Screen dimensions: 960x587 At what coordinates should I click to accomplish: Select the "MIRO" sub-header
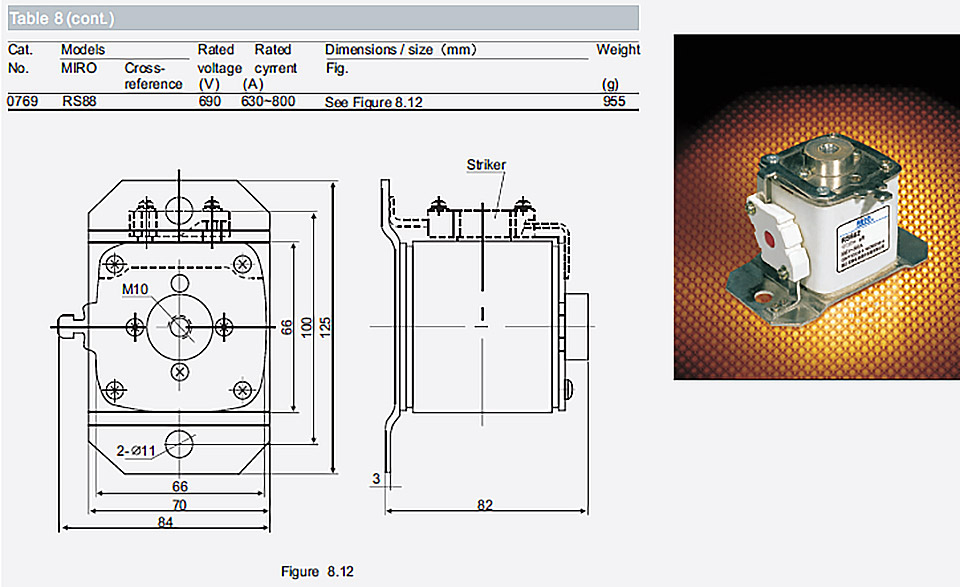click(78, 68)
